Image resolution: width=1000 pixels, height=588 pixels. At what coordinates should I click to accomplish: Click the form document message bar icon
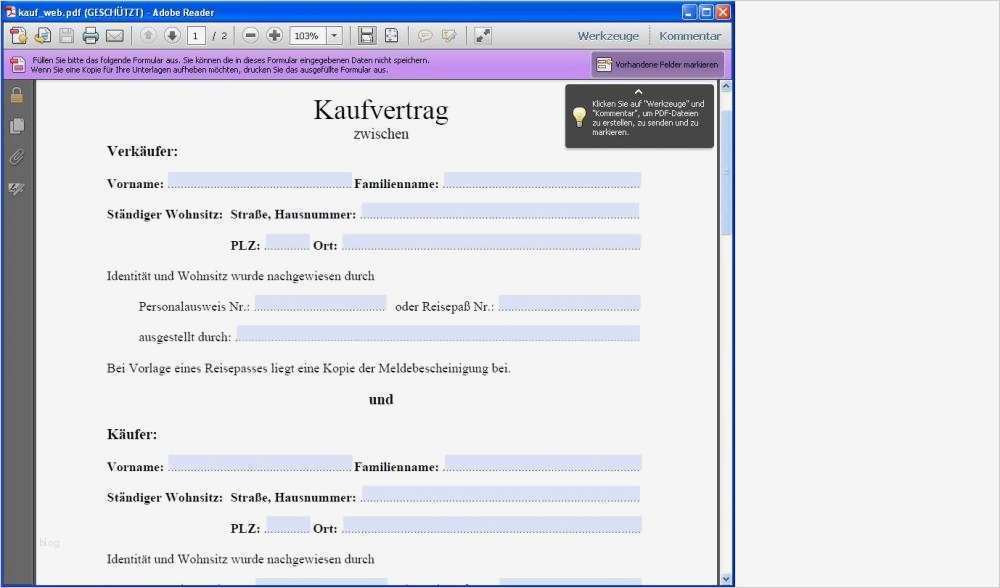click(18, 64)
